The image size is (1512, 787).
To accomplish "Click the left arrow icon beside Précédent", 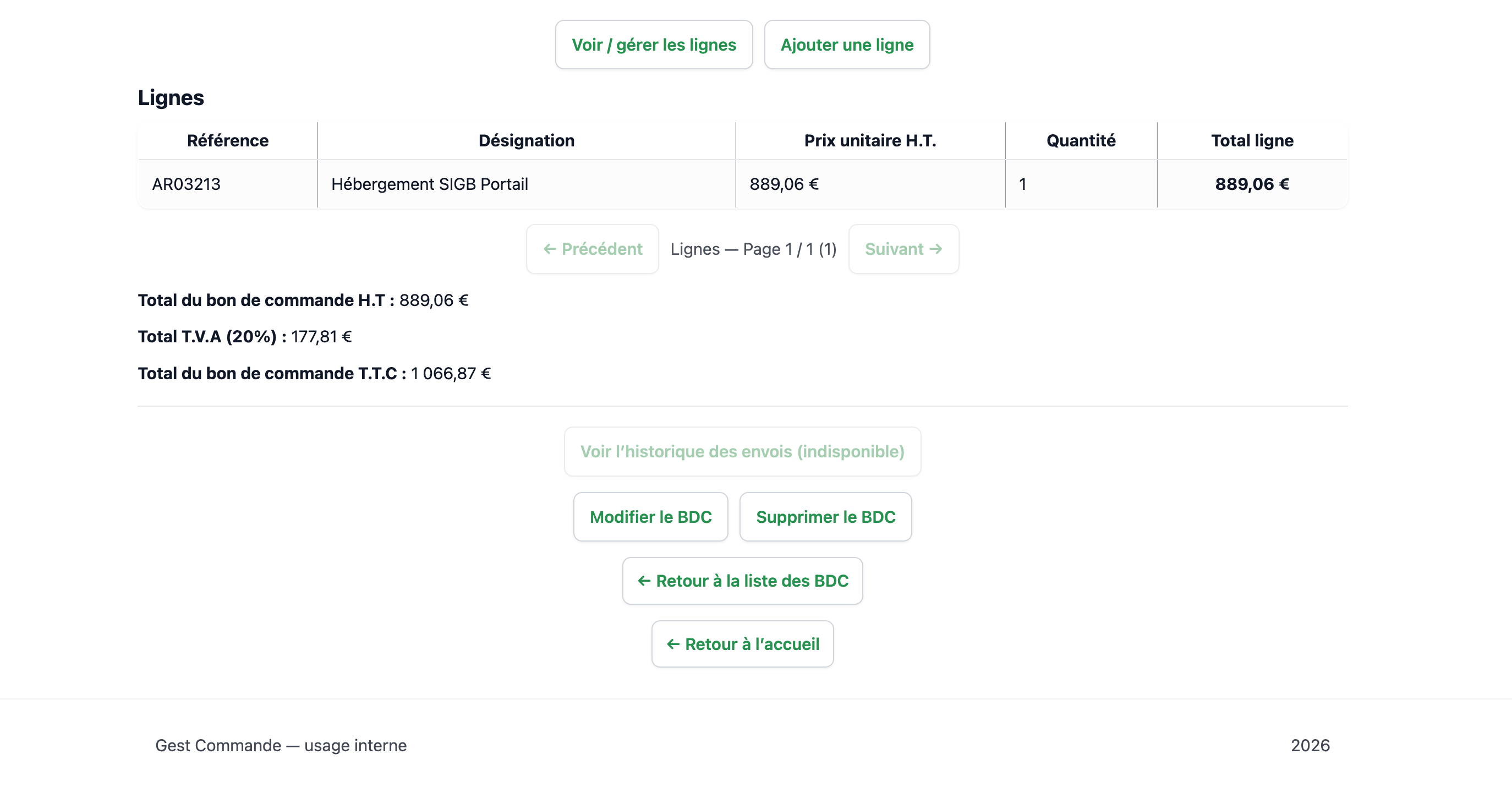I will click(x=549, y=249).
